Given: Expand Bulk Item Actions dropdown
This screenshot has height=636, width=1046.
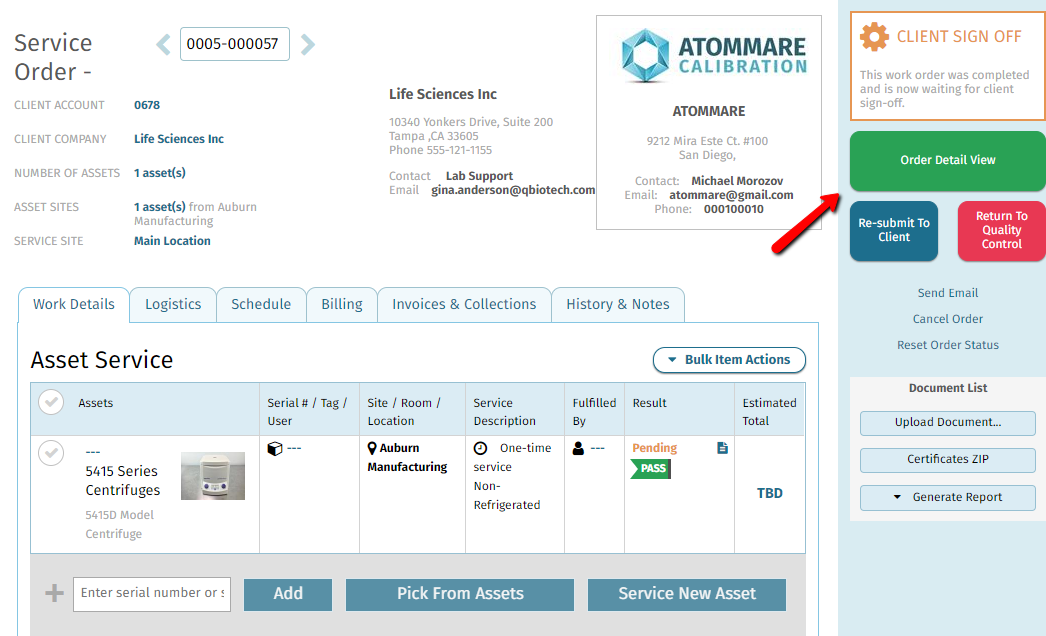Looking at the screenshot, I should pyautogui.click(x=729, y=360).
